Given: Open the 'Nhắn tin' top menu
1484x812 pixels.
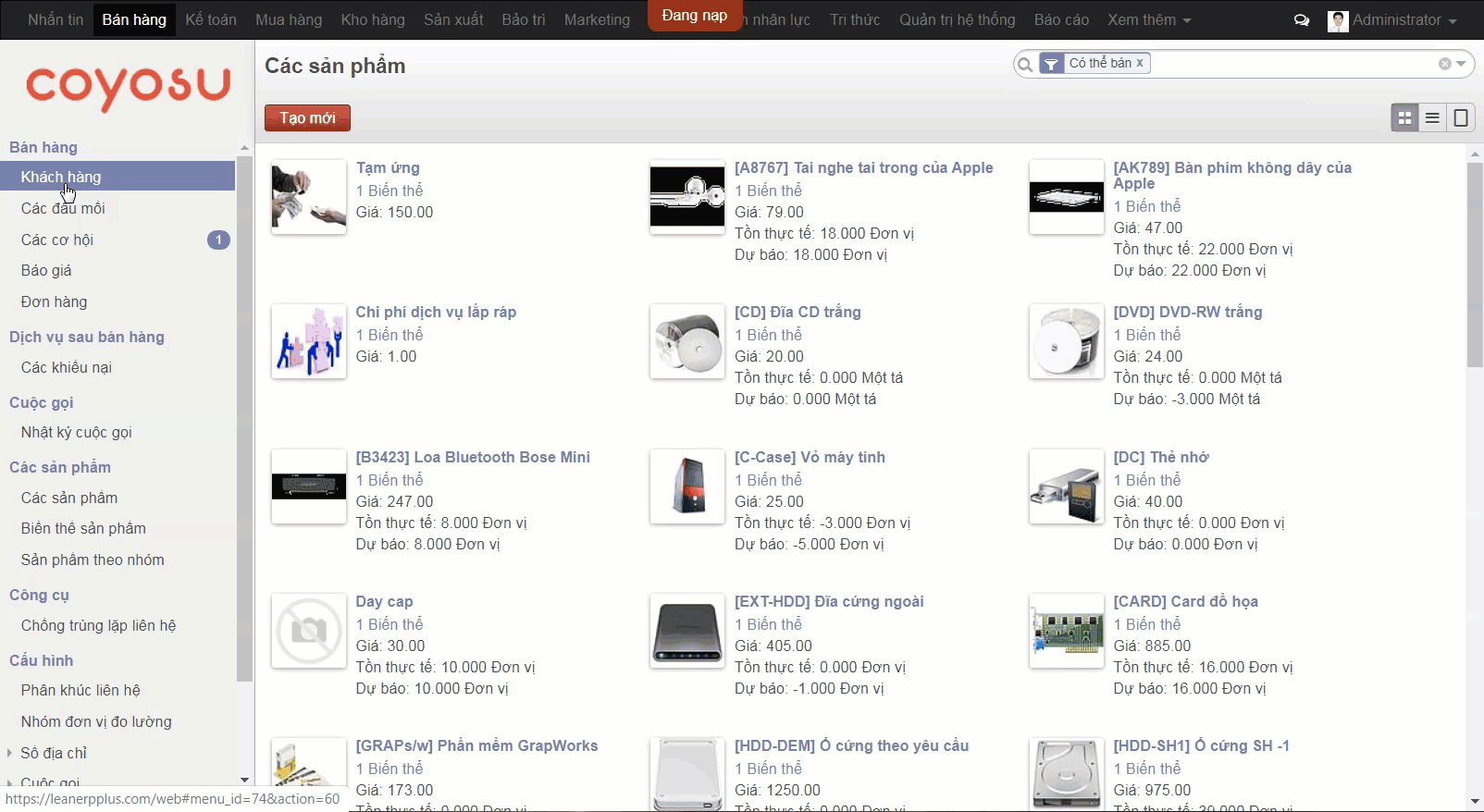Looking at the screenshot, I should pos(56,19).
